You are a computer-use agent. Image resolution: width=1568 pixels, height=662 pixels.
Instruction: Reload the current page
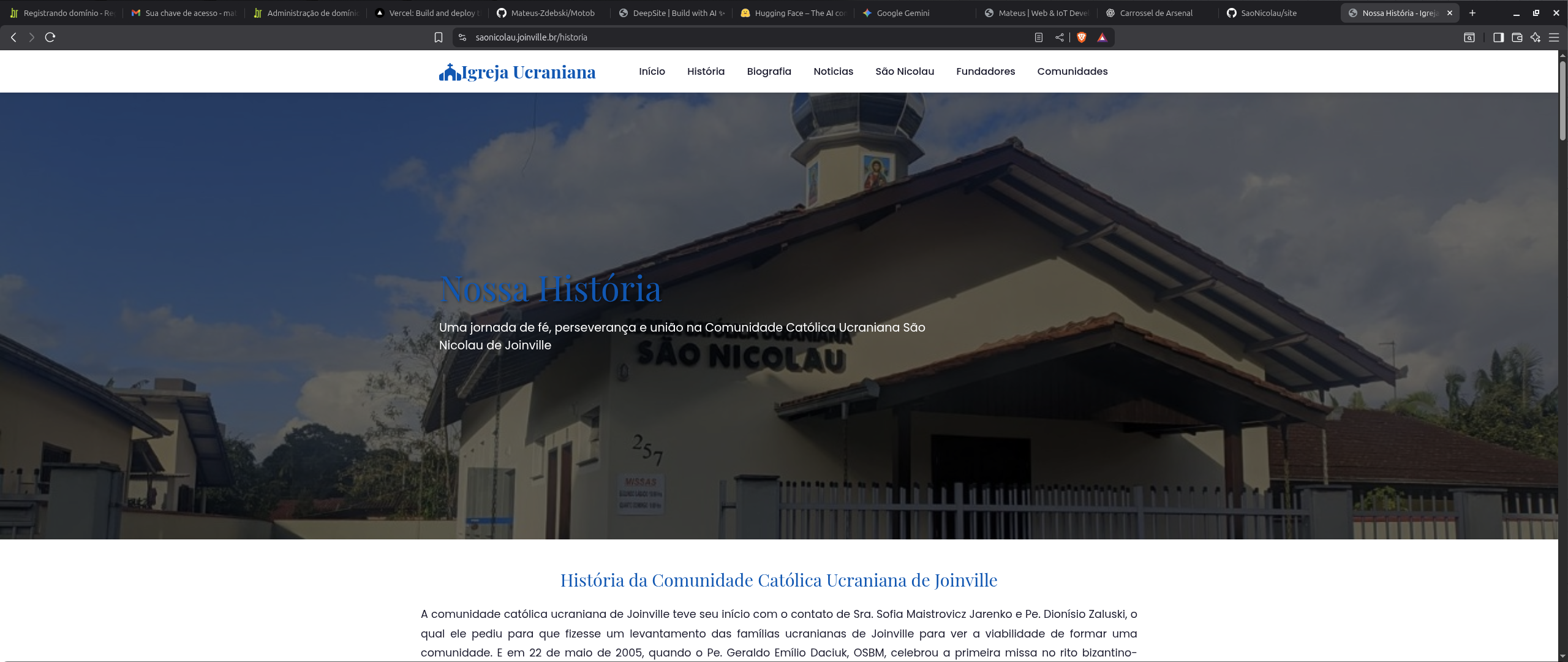point(50,37)
